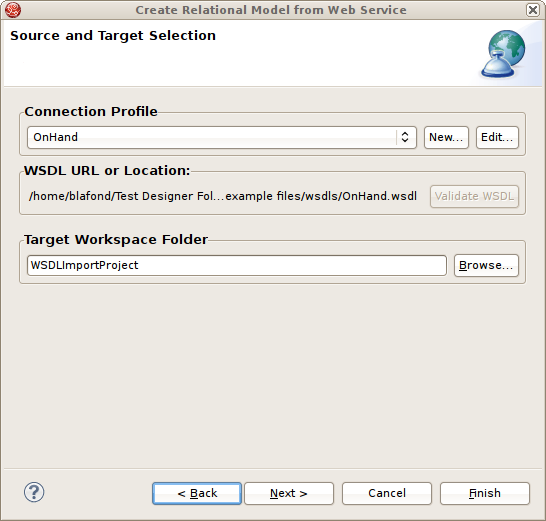Go to the previous page with Back
Viewport: 546px width, 521px height.
pos(197,493)
